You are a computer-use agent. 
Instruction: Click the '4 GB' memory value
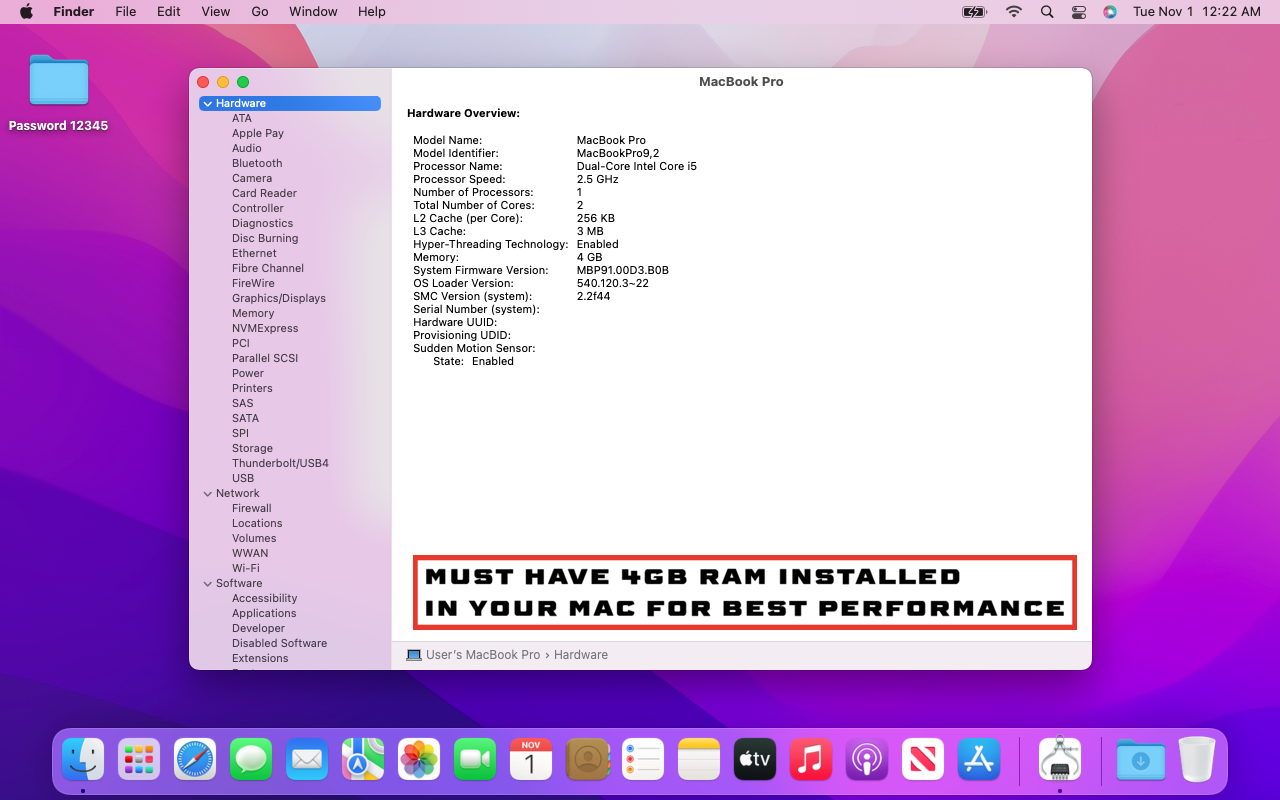[x=590, y=257]
